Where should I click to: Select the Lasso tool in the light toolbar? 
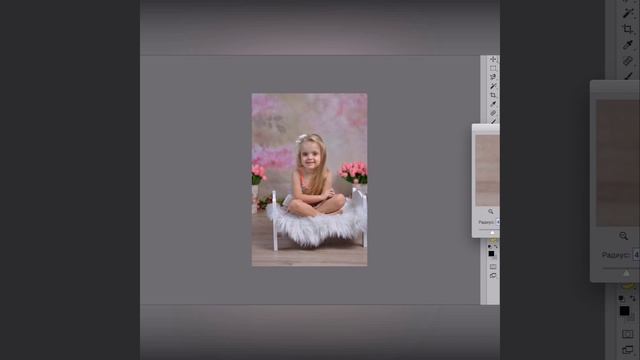[493, 77]
